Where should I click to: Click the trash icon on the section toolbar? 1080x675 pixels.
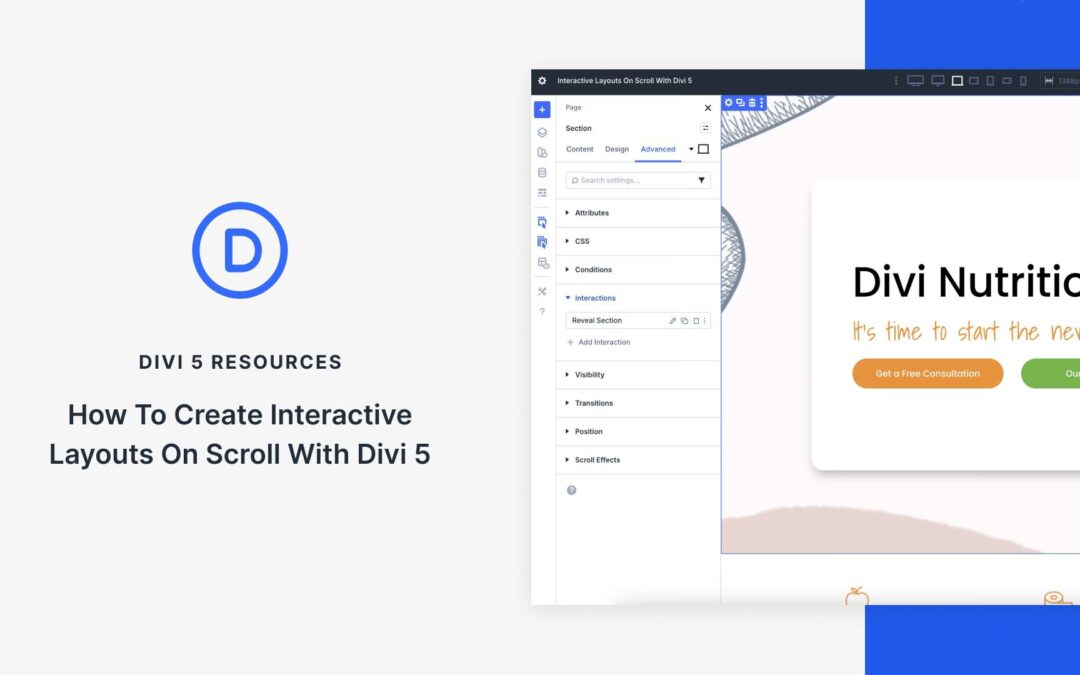click(752, 102)
